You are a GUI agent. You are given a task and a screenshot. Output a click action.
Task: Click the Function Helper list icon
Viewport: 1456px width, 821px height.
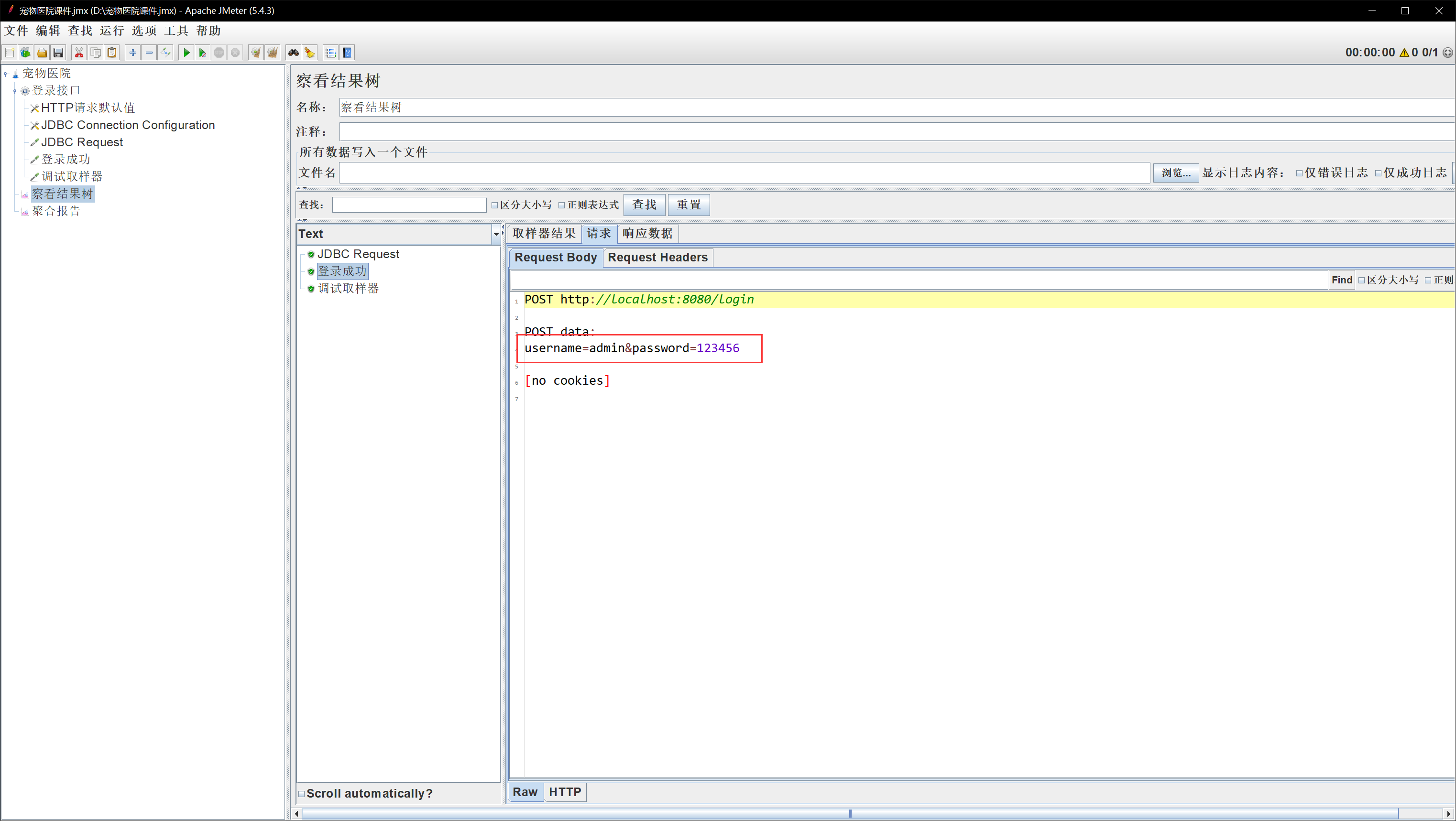tap(331, 53)
